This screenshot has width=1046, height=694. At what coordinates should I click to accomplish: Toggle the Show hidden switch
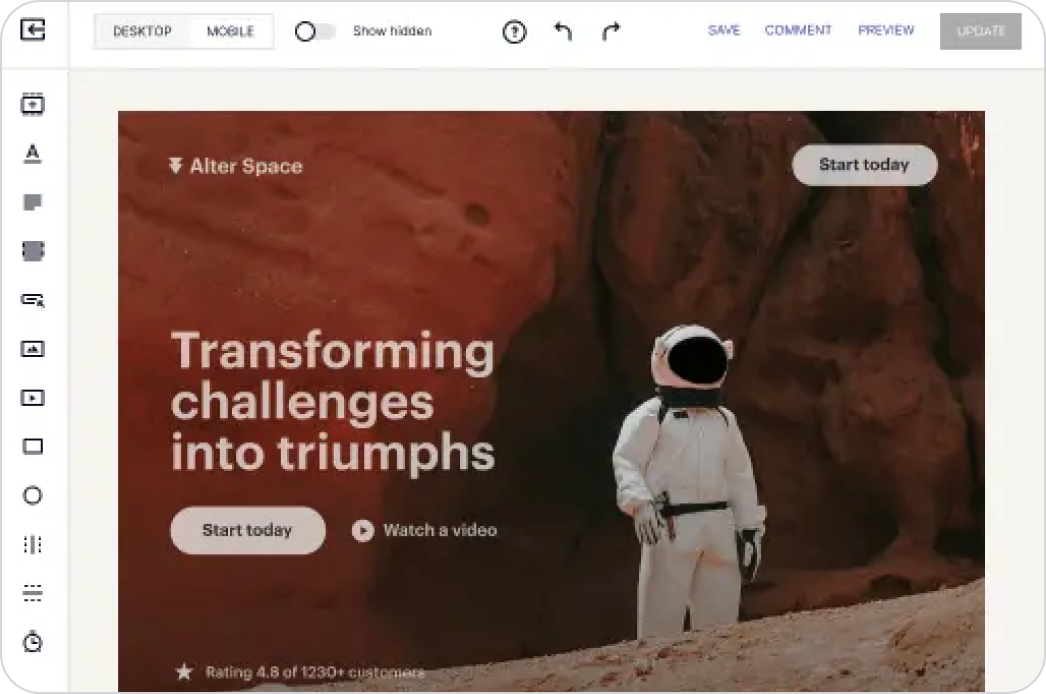click(315, 32)
